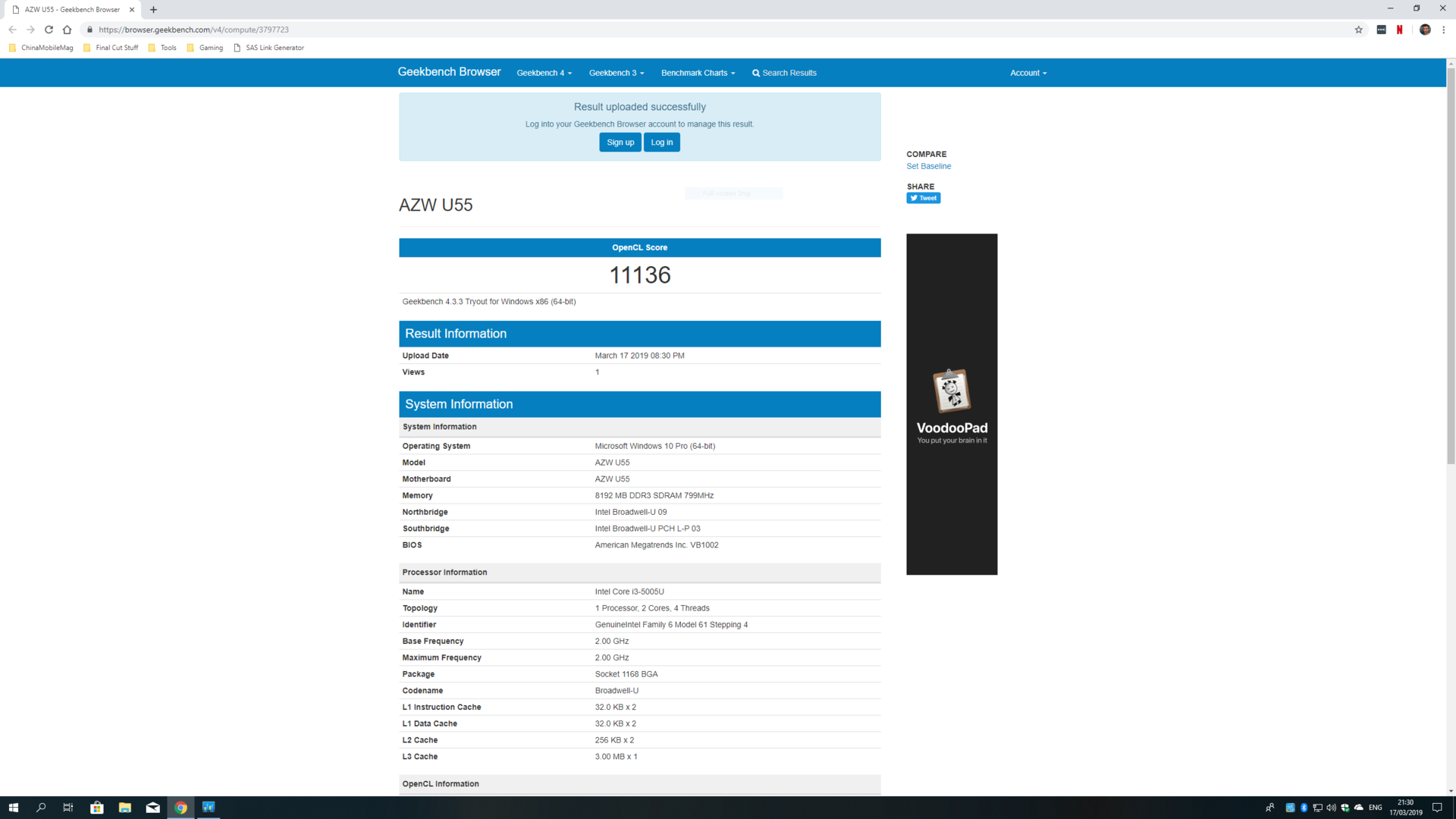1456x819 pixels.
Task: Open the Gaming bookmarks folder
Action: pos(205,48)
